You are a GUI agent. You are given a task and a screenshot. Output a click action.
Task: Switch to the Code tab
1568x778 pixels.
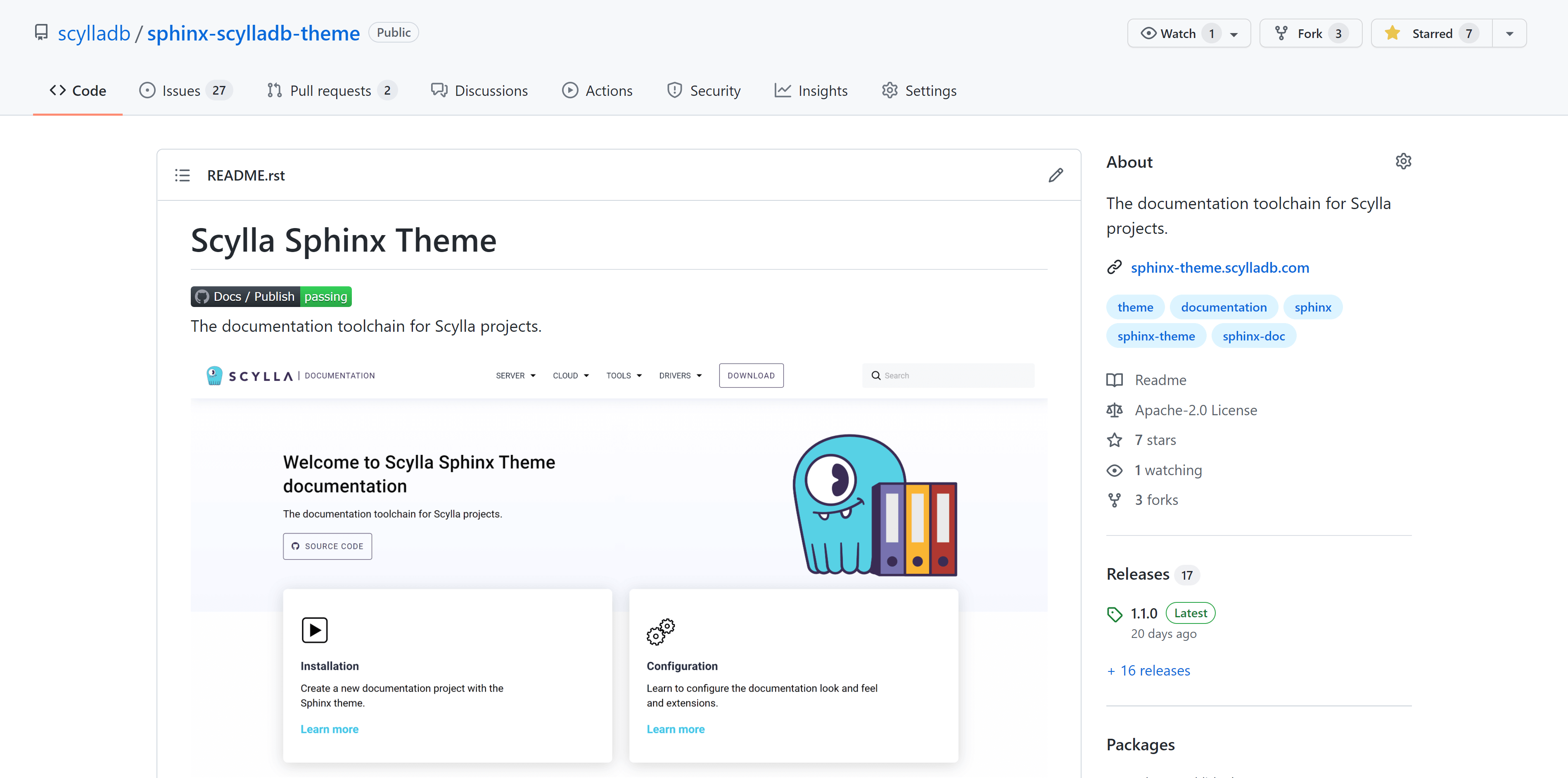(x=78, y=91)
